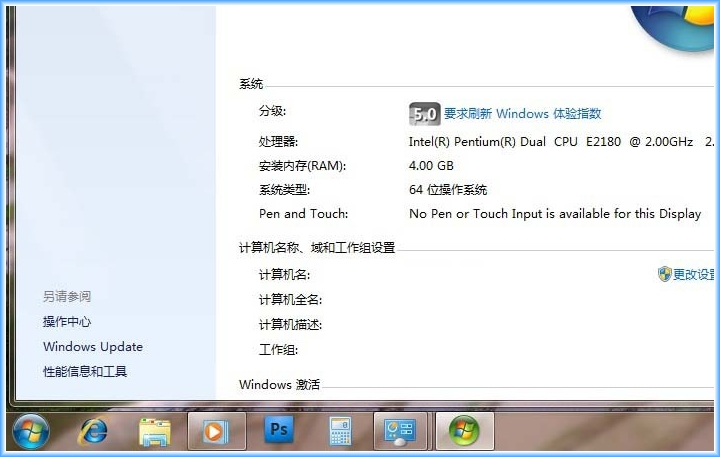
Task: Open Windows Media Player taskbar icon
Action: [x=216, y=431]
